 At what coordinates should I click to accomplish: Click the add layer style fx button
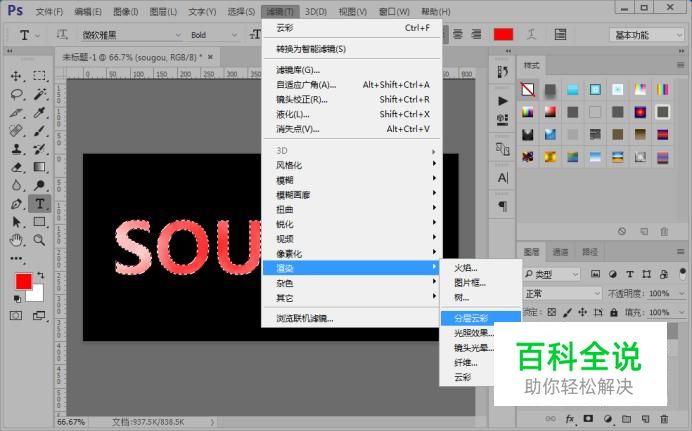click(570, 419)
